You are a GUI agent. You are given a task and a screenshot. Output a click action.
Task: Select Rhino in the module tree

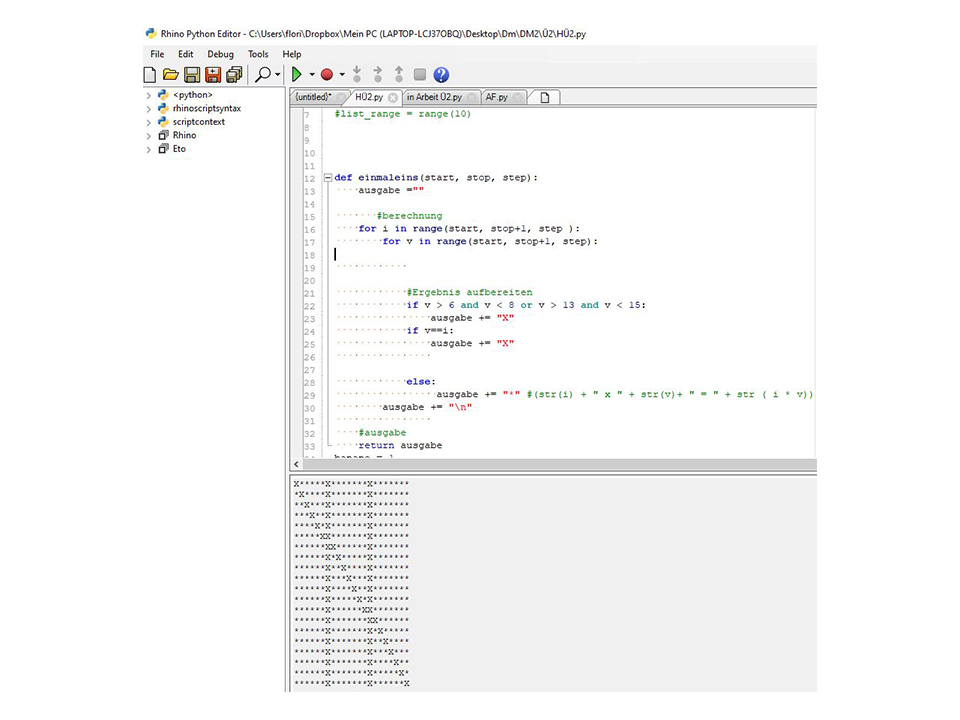[184, 135]
